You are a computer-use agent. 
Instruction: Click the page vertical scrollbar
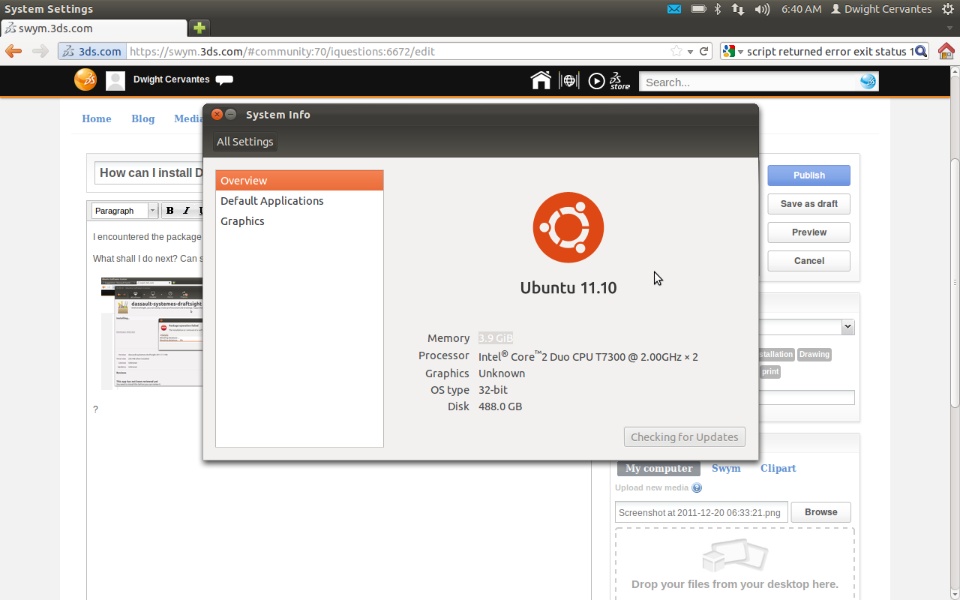pyautogui.click(x=954, y=282)
